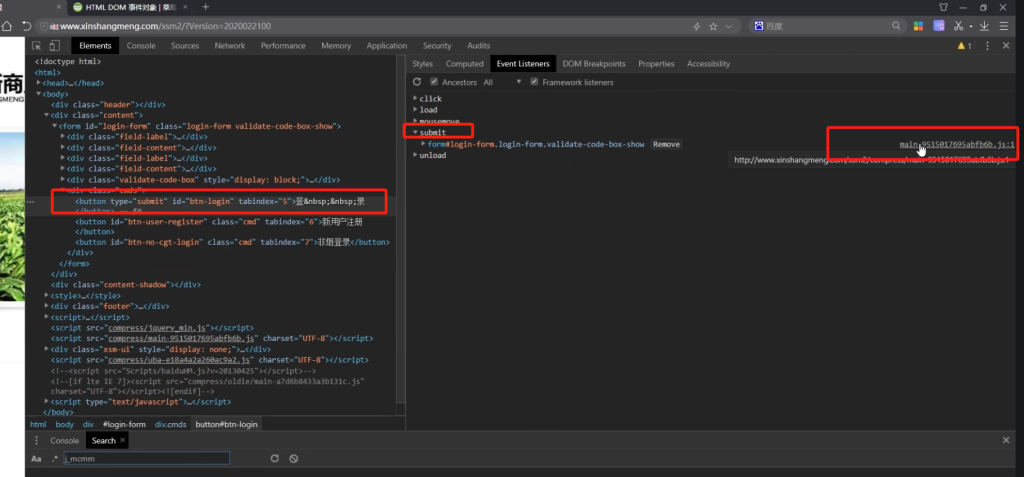
Task: Open the browser hamburger menu
Action: [1004, 26]
